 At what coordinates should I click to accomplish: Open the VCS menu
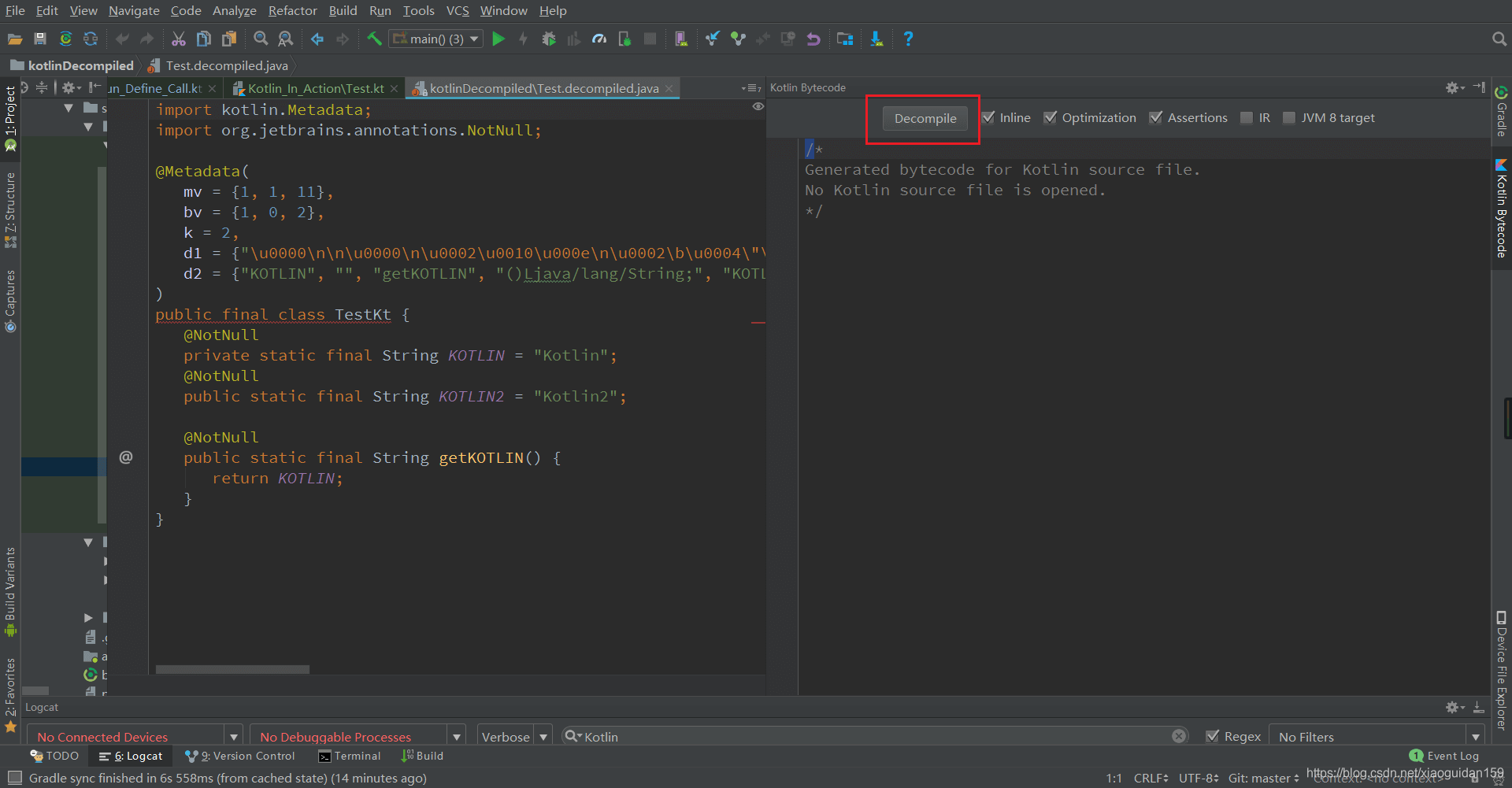pyautogui.click(x=458, y=10)
